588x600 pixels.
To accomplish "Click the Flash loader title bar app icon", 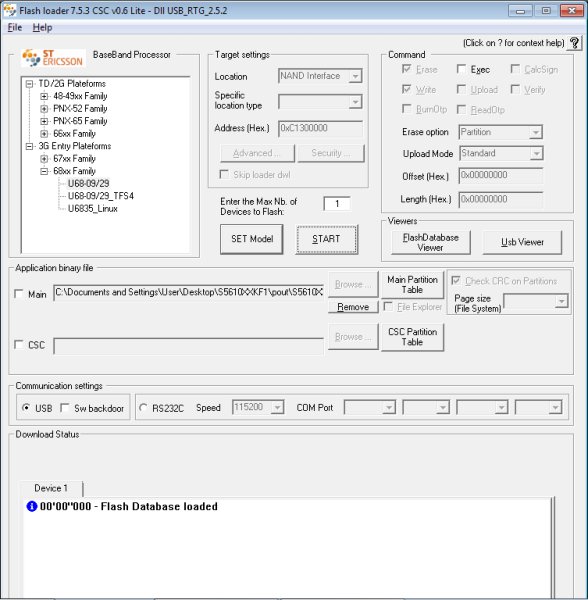I will coord(9,10).
